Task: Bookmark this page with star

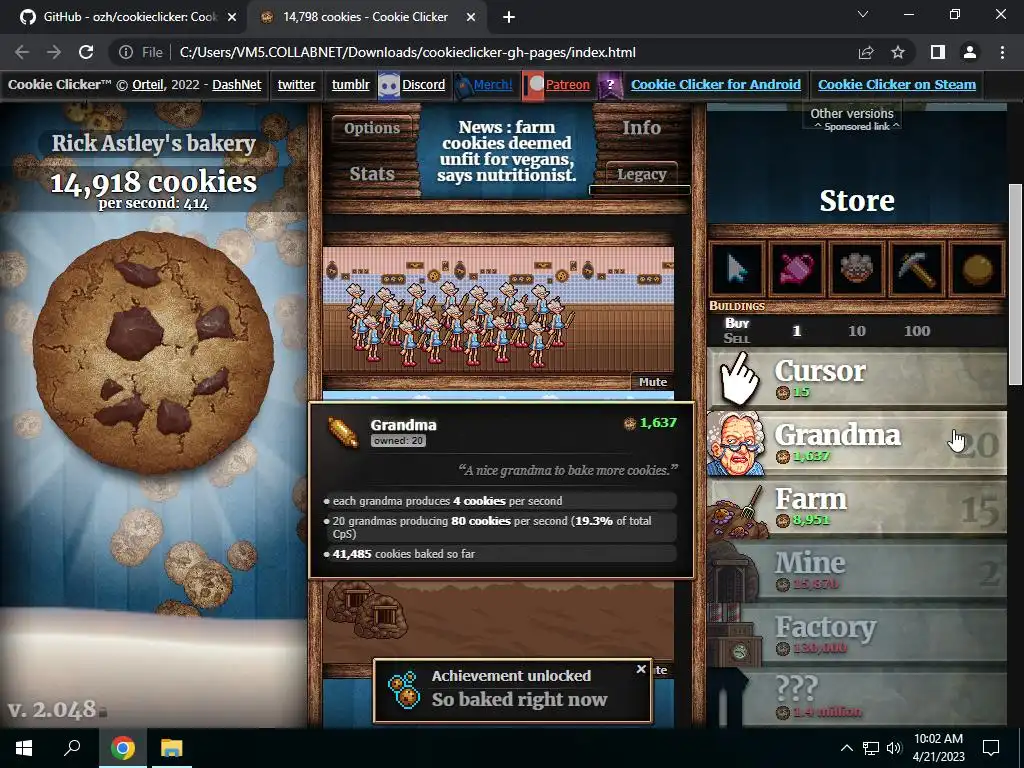Action: point(898,52)
